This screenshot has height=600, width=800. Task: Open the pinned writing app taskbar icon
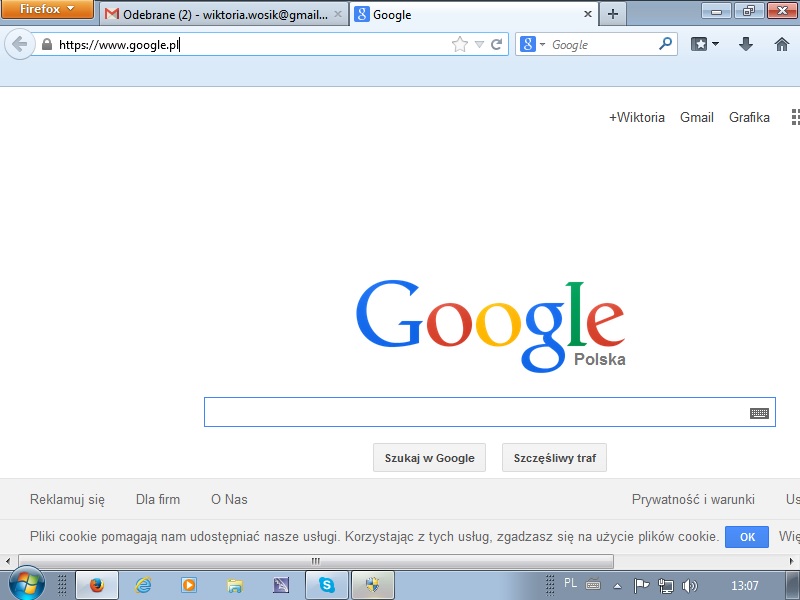pos(281,585)
